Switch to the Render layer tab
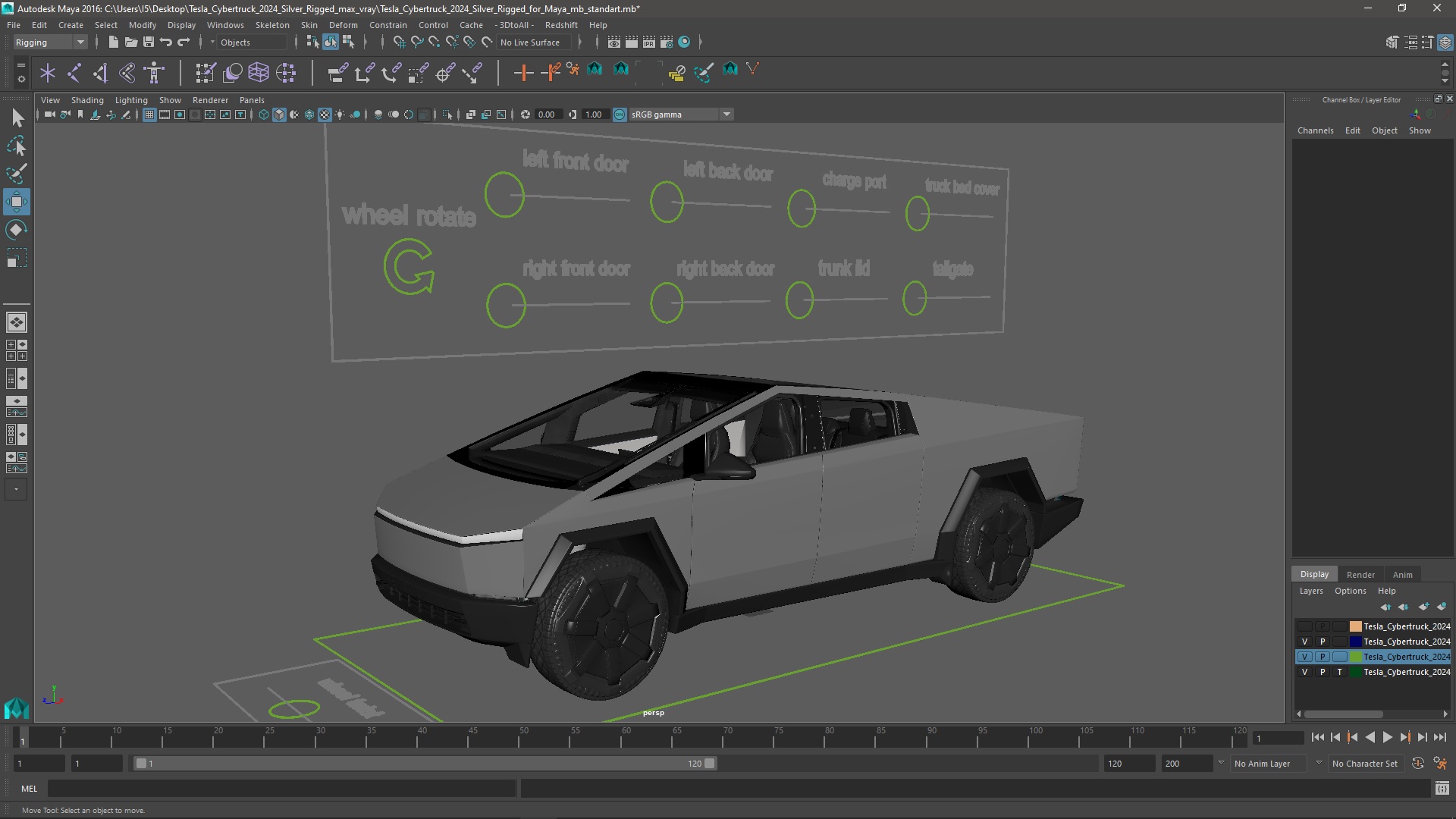1456x819 pixels. 1360,575
